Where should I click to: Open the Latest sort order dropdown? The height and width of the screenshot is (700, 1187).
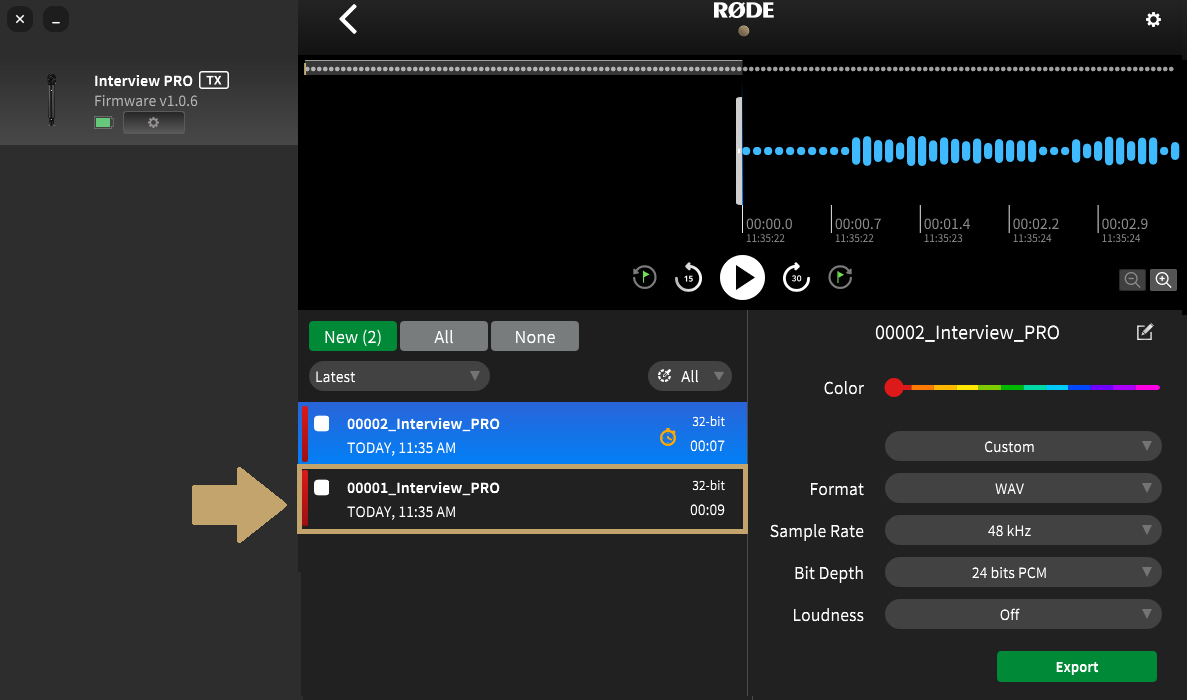pyautogui.click(x=399, y=376)
